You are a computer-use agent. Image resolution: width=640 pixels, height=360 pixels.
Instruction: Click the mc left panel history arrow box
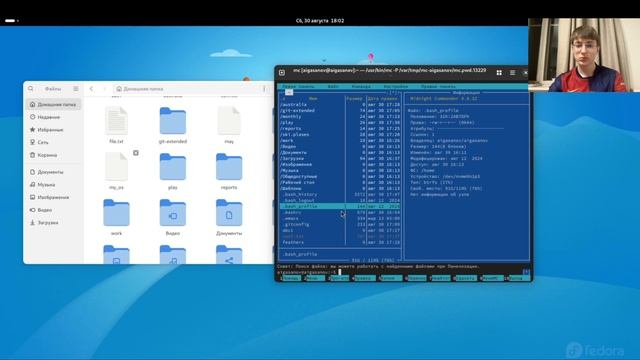tap(289, 93)
